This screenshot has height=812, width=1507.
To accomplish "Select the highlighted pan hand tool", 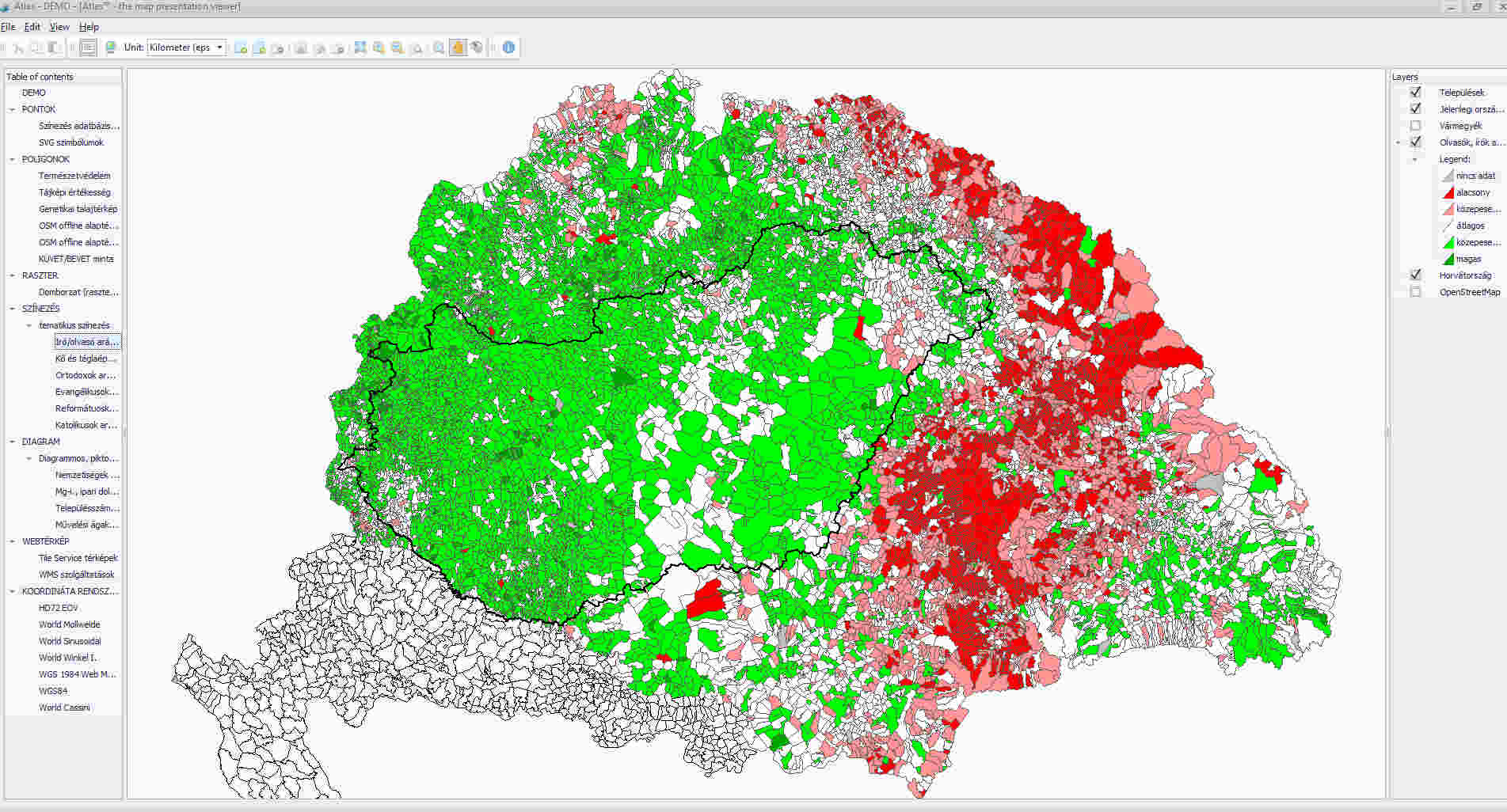I will (458, 47).
